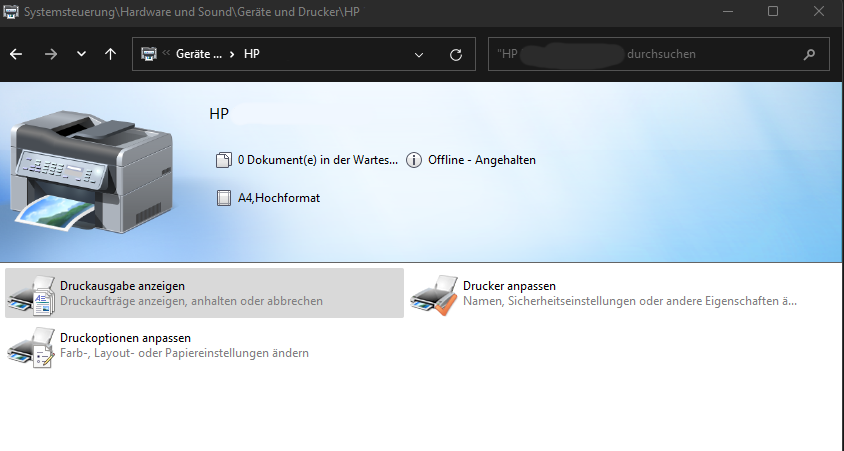
Task: Go back with the left arrow button
Action: click(16, 54)
